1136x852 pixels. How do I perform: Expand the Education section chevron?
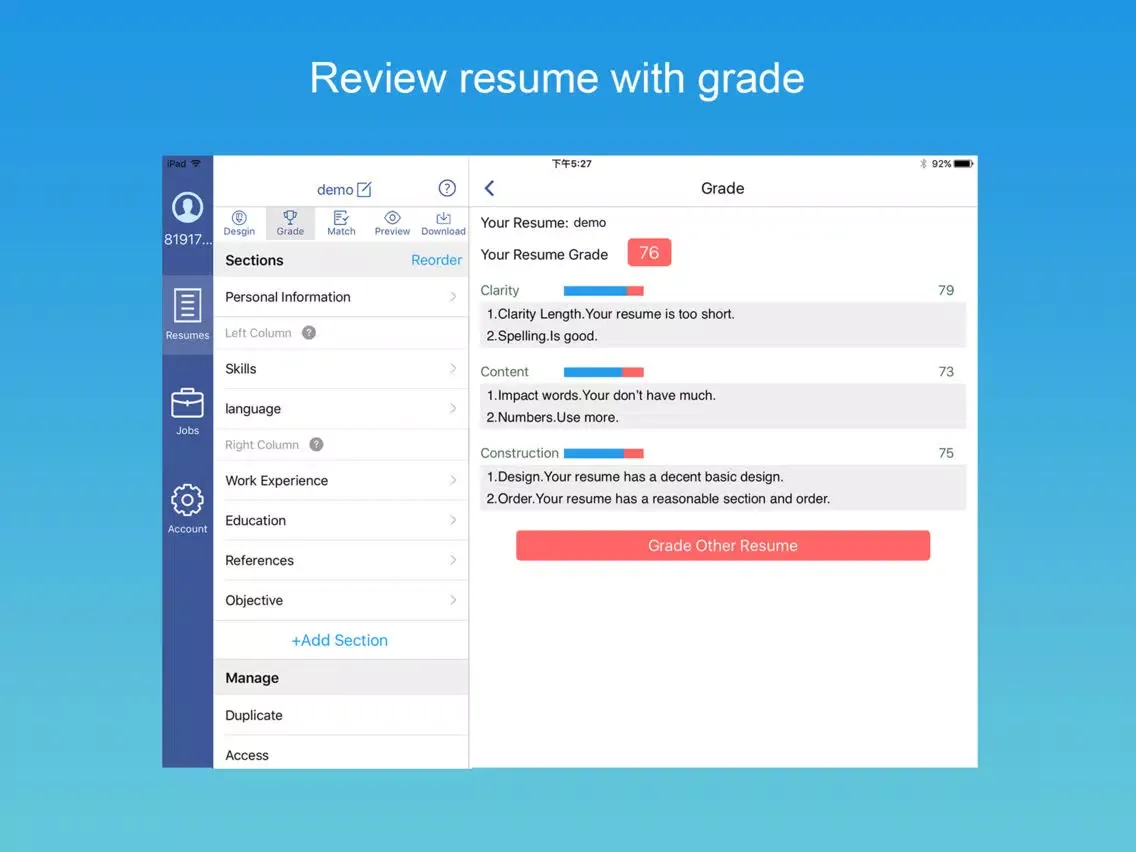tap(453, 520)
